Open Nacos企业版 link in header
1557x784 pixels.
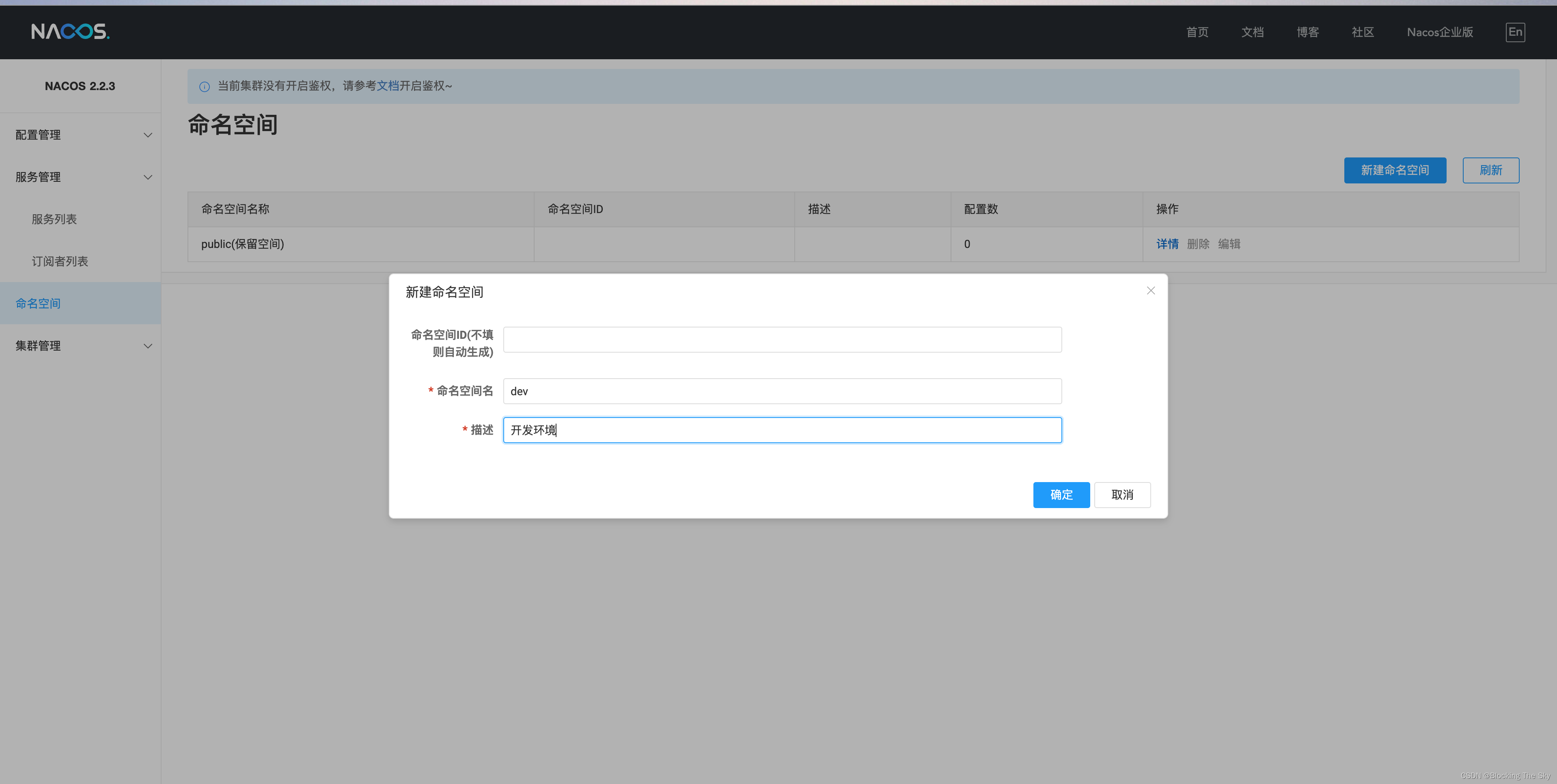tap(1440, 32)
